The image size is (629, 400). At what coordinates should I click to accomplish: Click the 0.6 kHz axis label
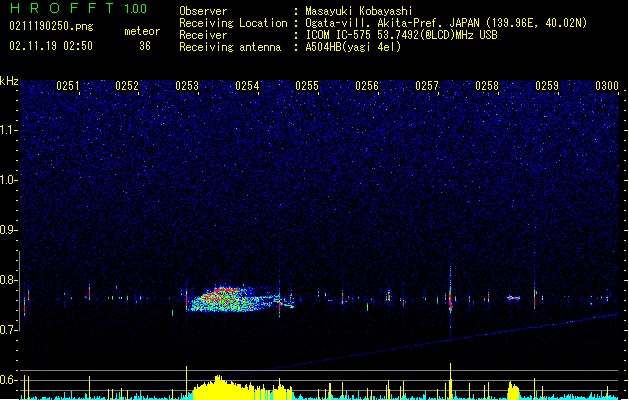coord(8,380)
